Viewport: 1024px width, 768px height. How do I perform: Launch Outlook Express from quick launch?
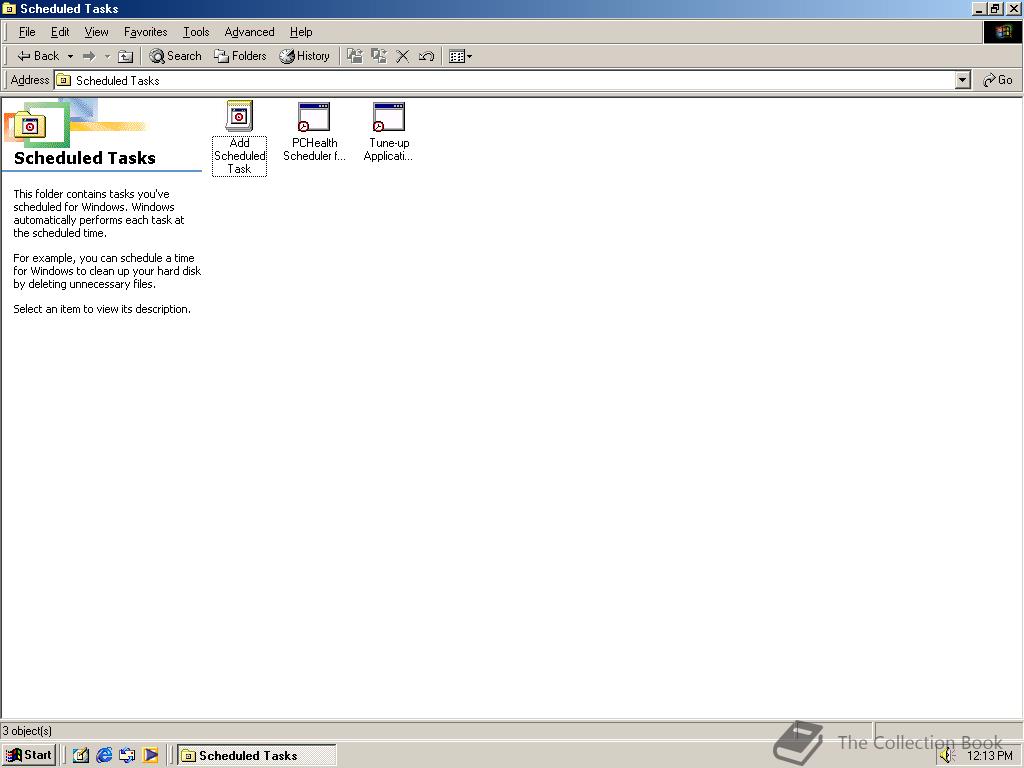click(127, 756)
